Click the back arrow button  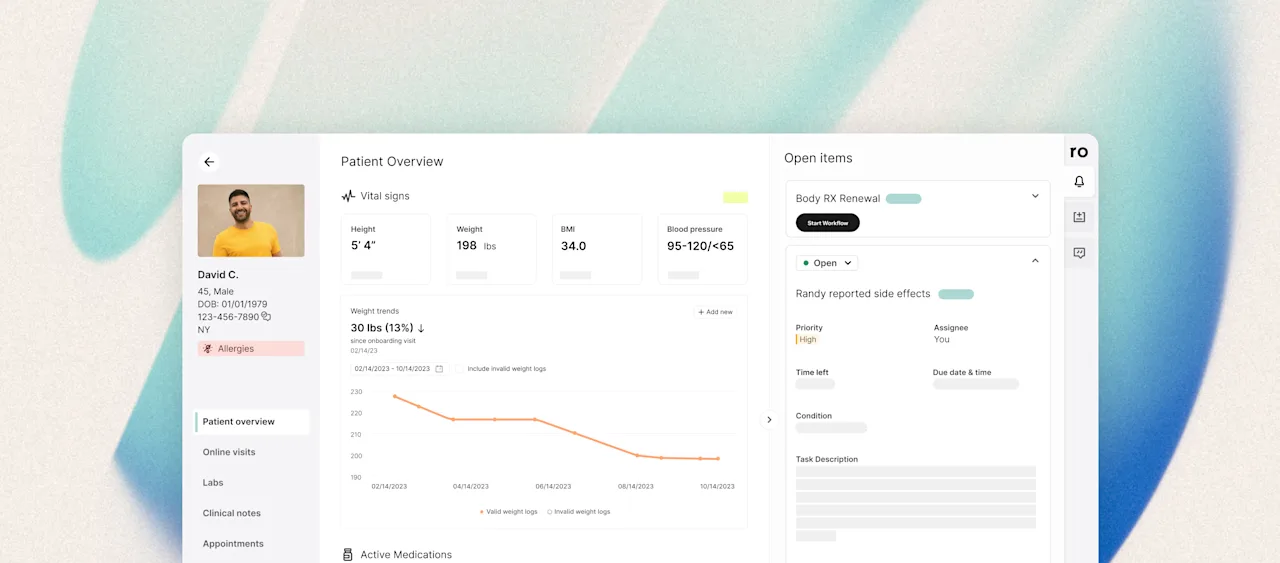[x=209, y=162]
